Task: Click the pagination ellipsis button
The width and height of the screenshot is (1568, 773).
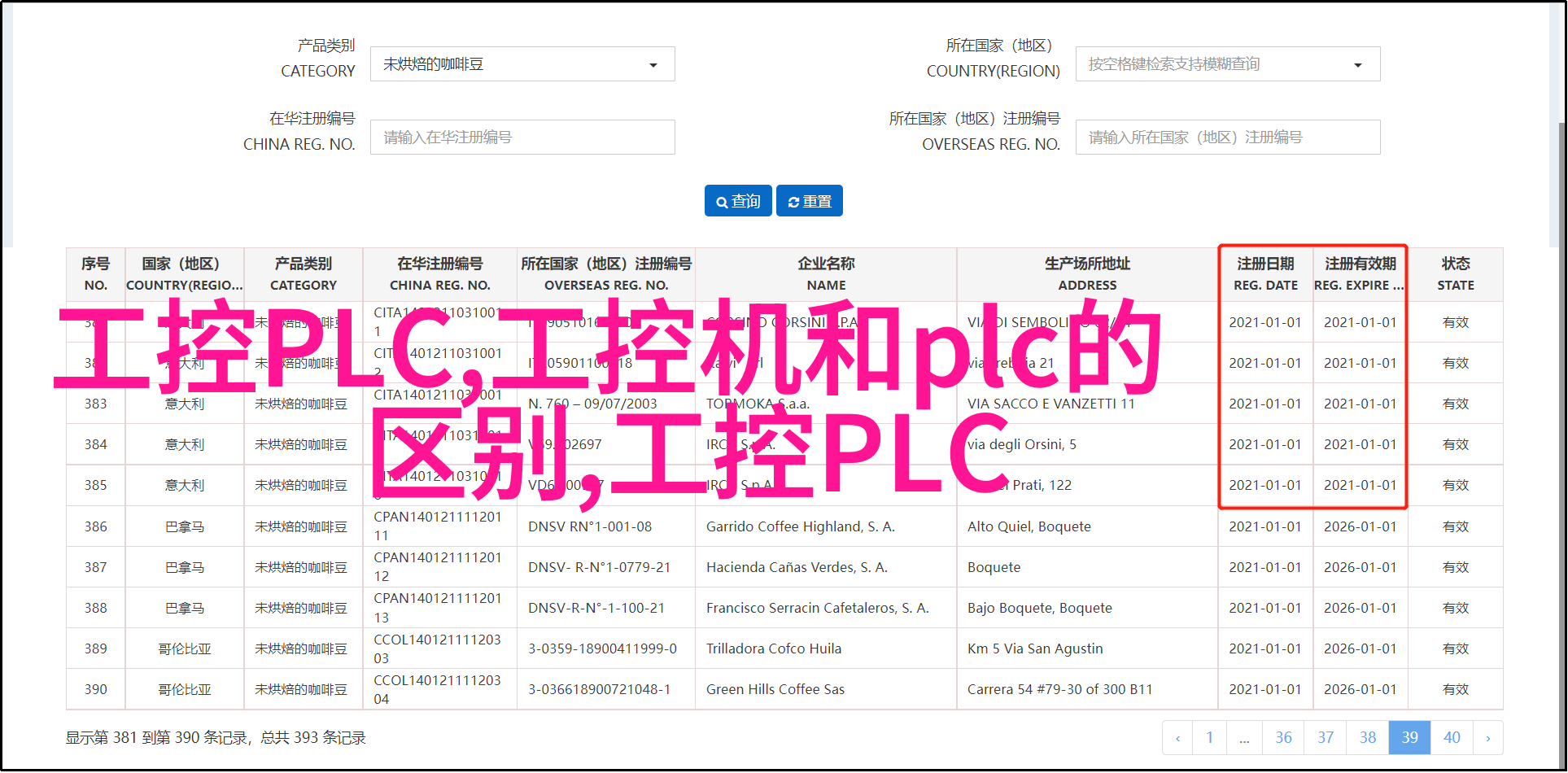Action: pyautogui.click(x=1244, y=738)
